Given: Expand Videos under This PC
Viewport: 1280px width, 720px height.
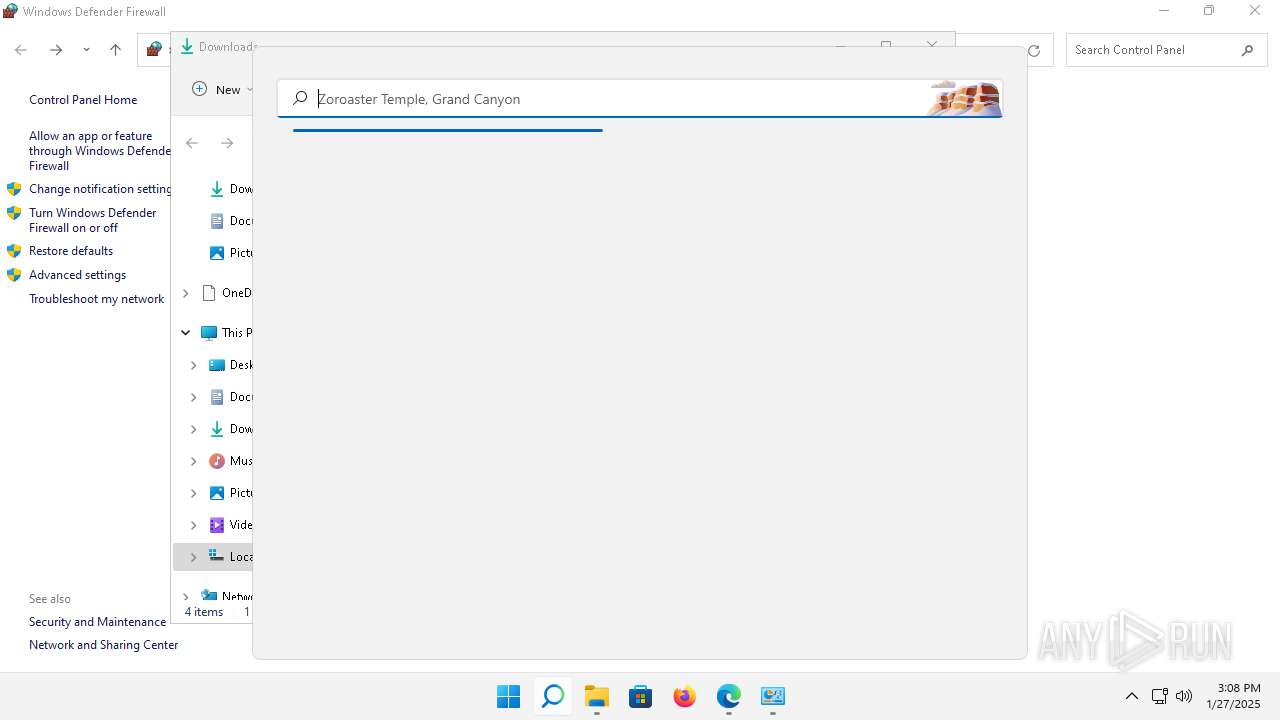Looking at the screenshot, I should click(194, 525).
